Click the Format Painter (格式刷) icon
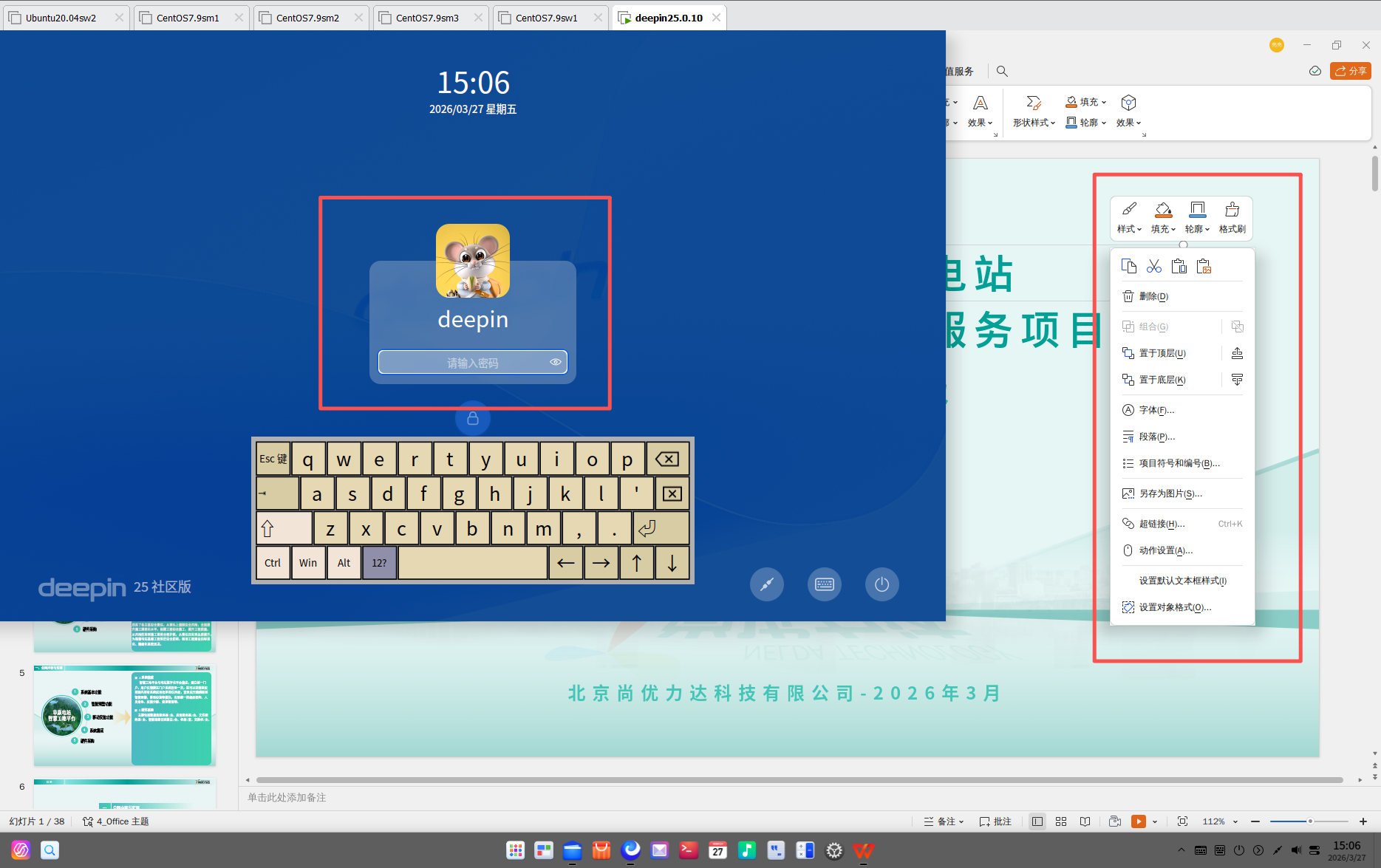 pyautogui.click(x=1232, y=217)
